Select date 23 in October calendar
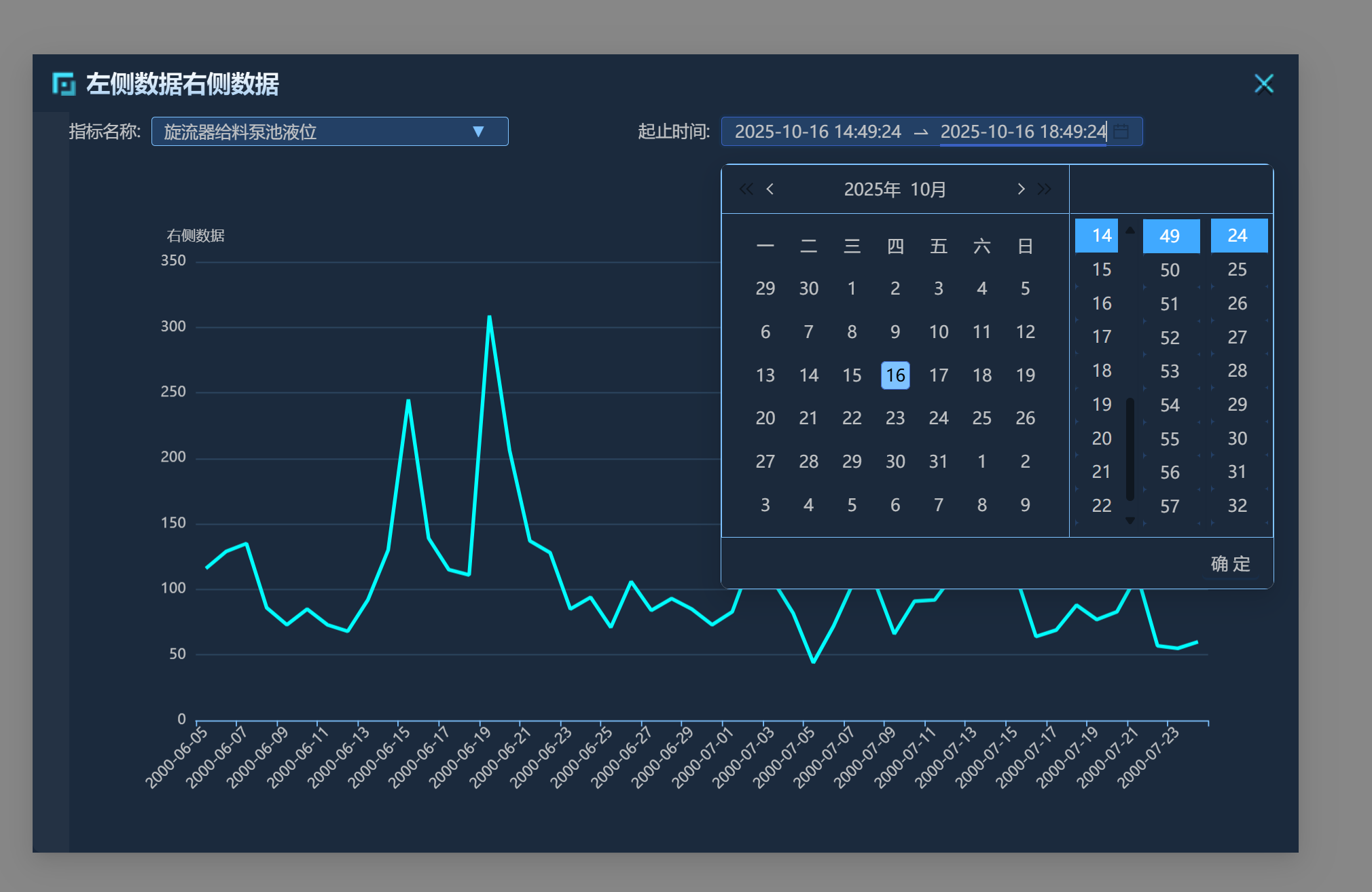1372x892 pixels. coord(895,418)
